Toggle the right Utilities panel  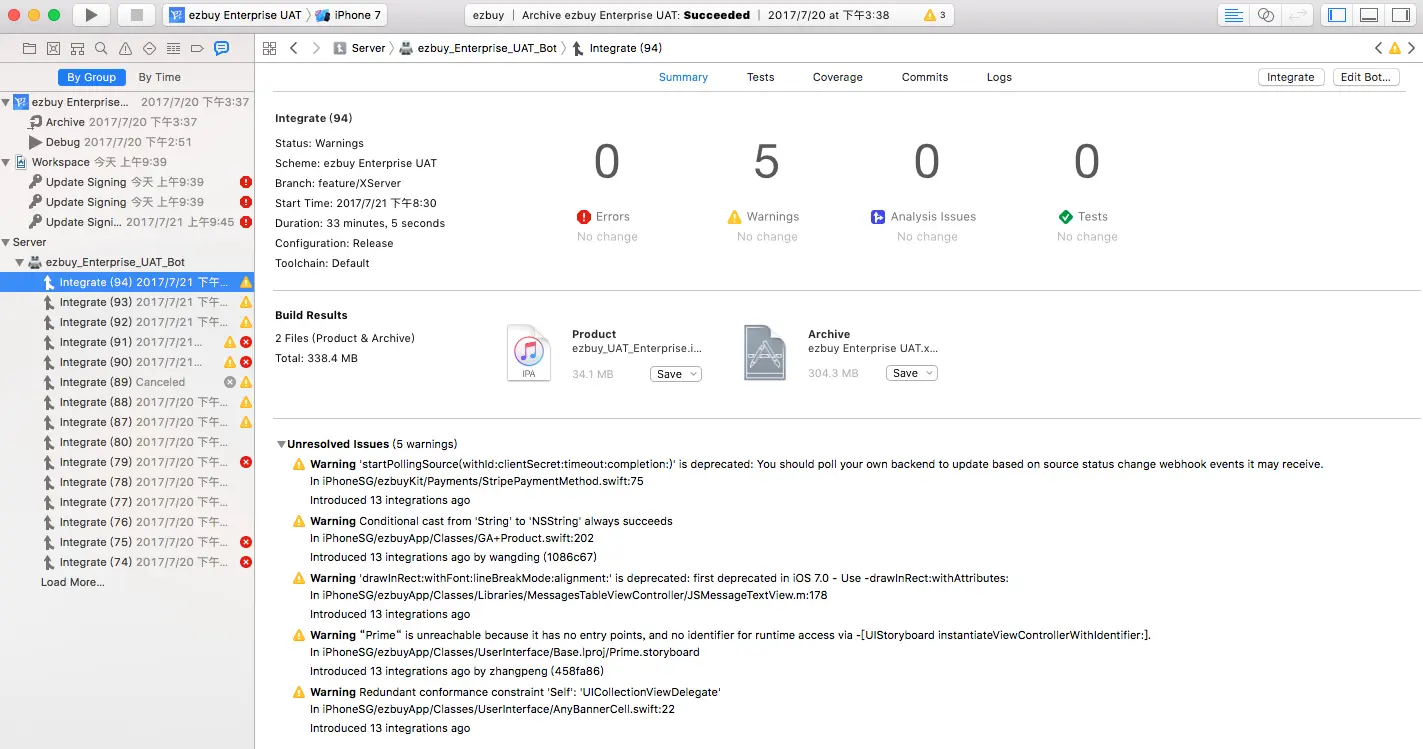point(1400,15)
